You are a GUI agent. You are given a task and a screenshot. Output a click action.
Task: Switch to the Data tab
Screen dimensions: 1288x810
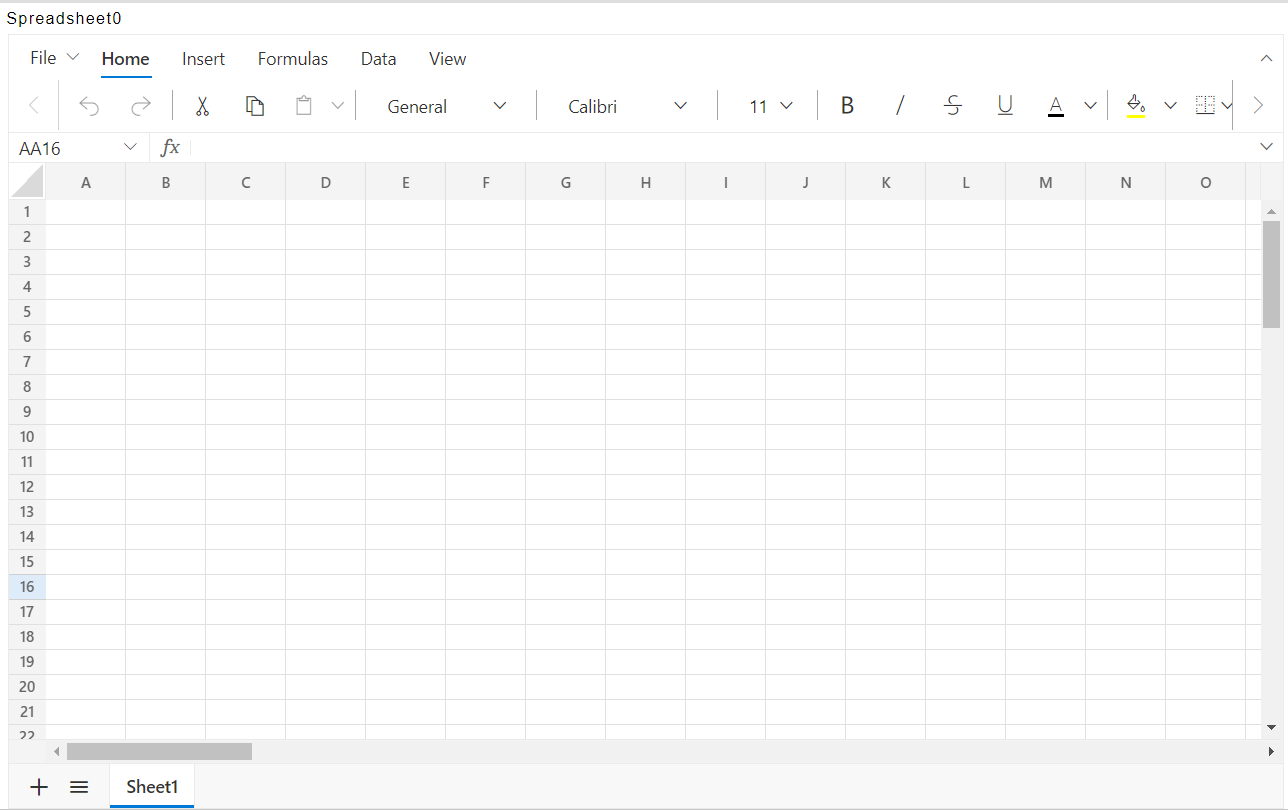379,59
